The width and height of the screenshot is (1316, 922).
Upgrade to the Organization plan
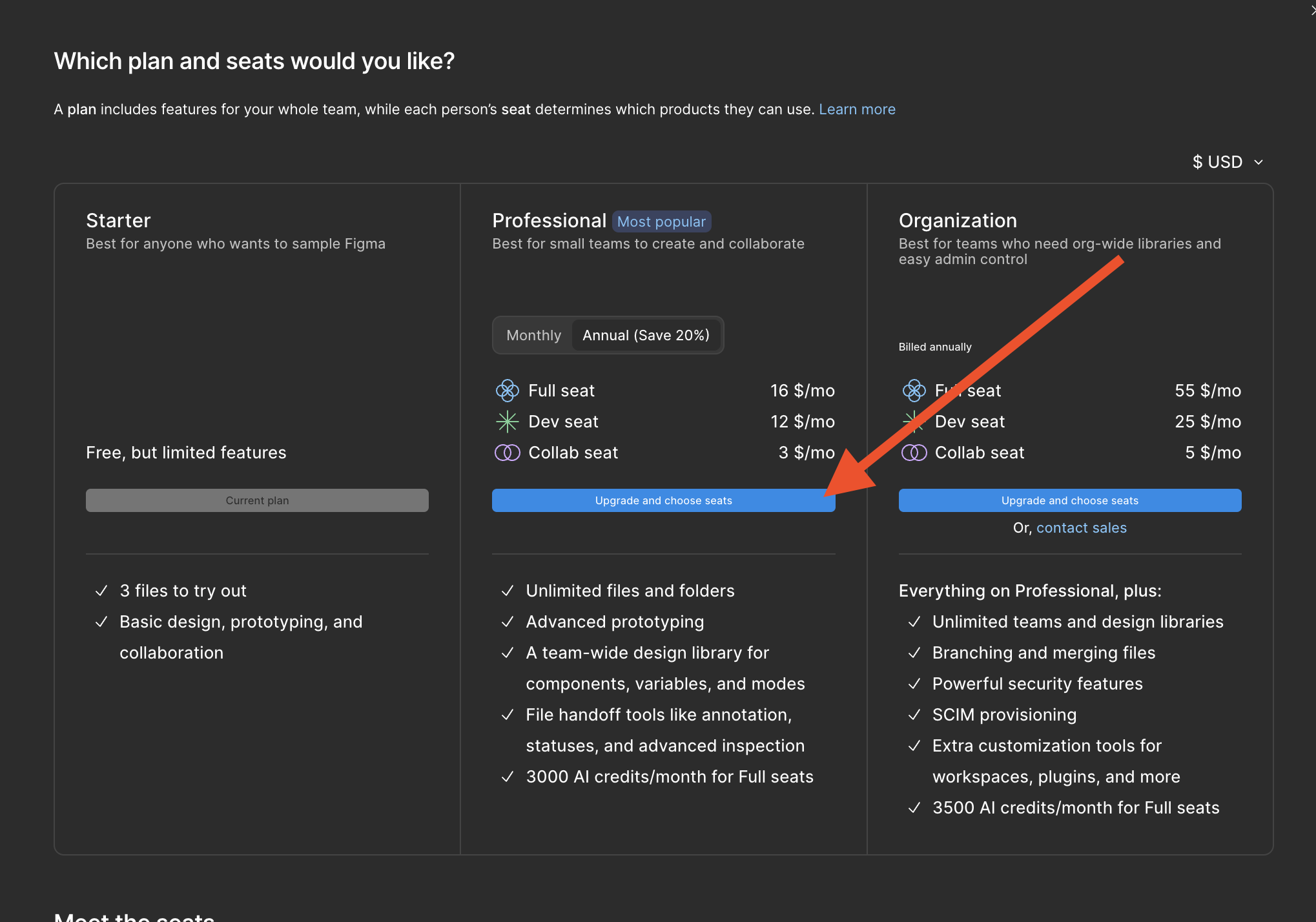point(1069,500)
